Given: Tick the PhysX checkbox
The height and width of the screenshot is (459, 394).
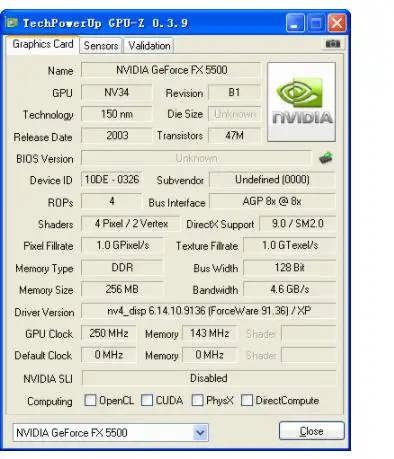Looking at the screenshot, I should coord(197,400).
